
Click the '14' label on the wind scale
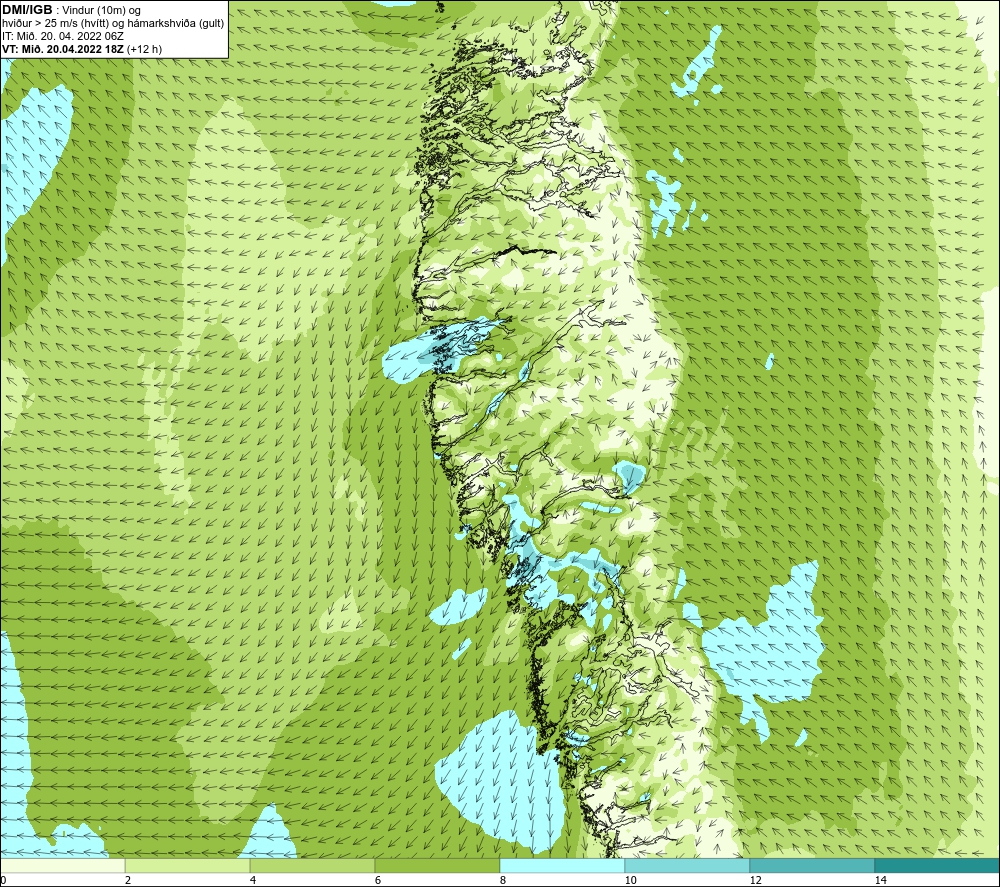[x=881, y=880]
